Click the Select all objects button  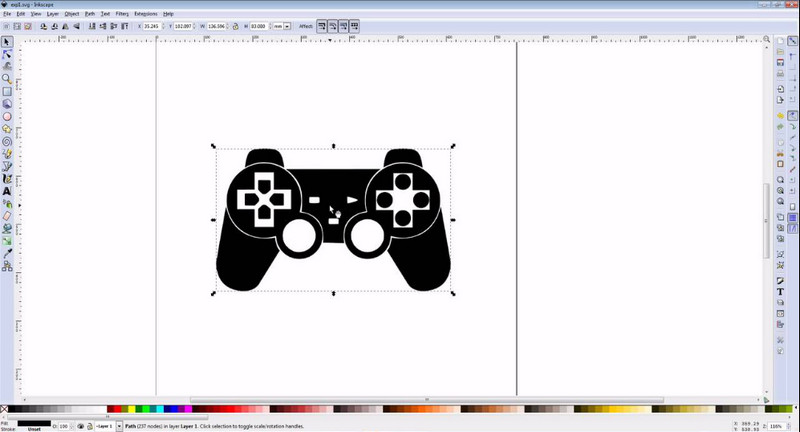pyautogui.click(x=6, y=26)
